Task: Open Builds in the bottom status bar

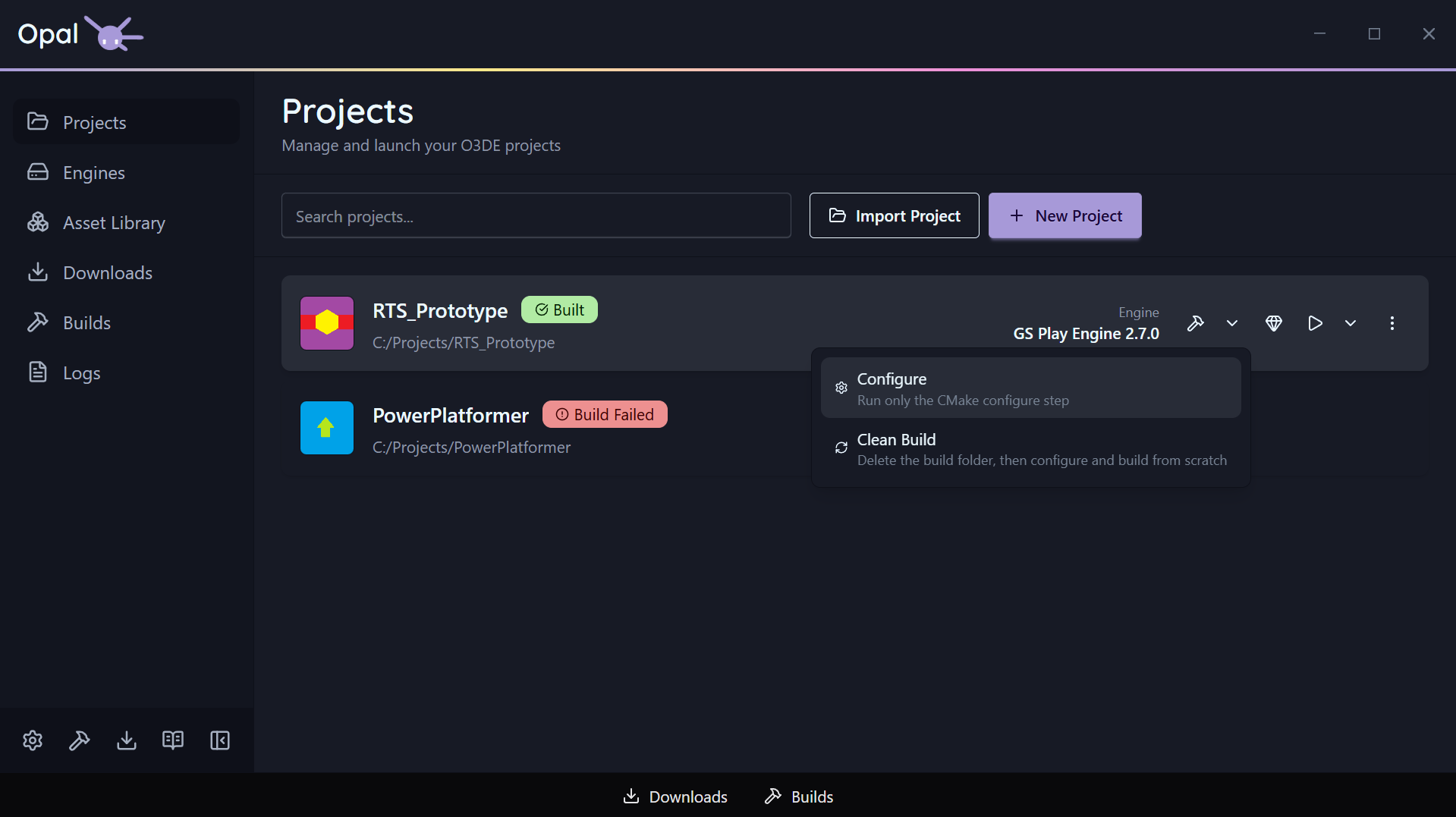Action: pos(798,797)
